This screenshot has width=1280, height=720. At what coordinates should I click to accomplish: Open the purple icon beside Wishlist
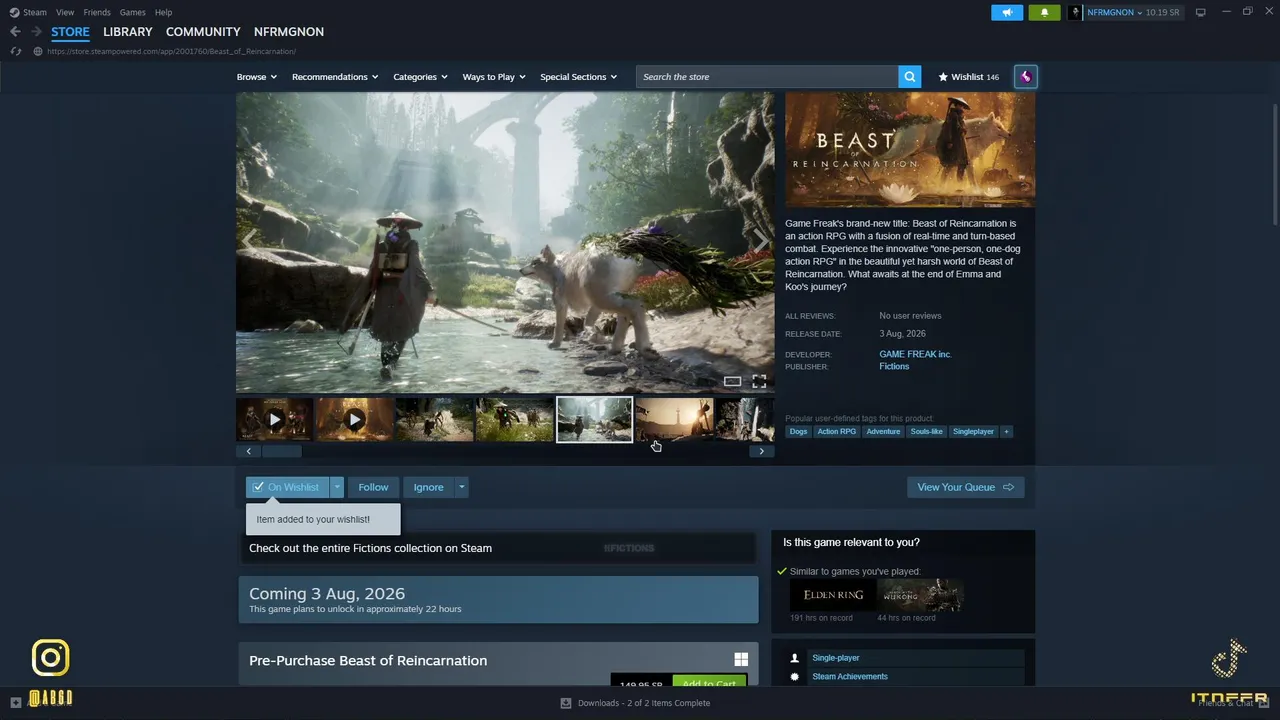tap(1025, 77)
